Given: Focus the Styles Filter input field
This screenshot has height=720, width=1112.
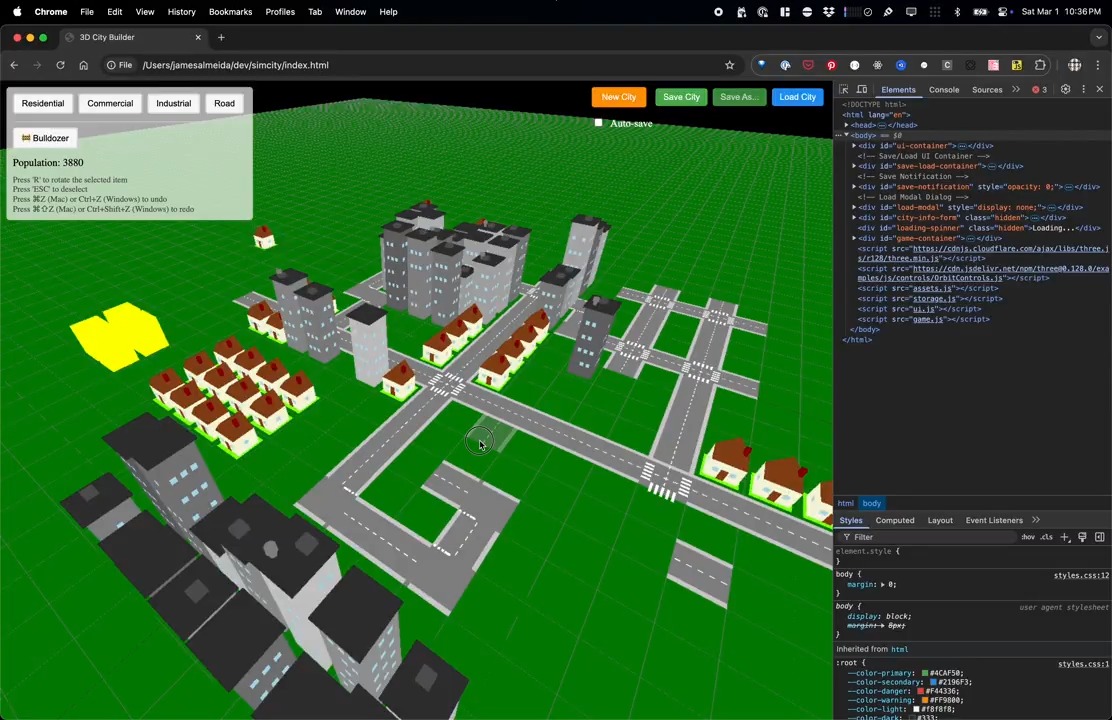Looking at the screenshot, I should click(929, 537).
